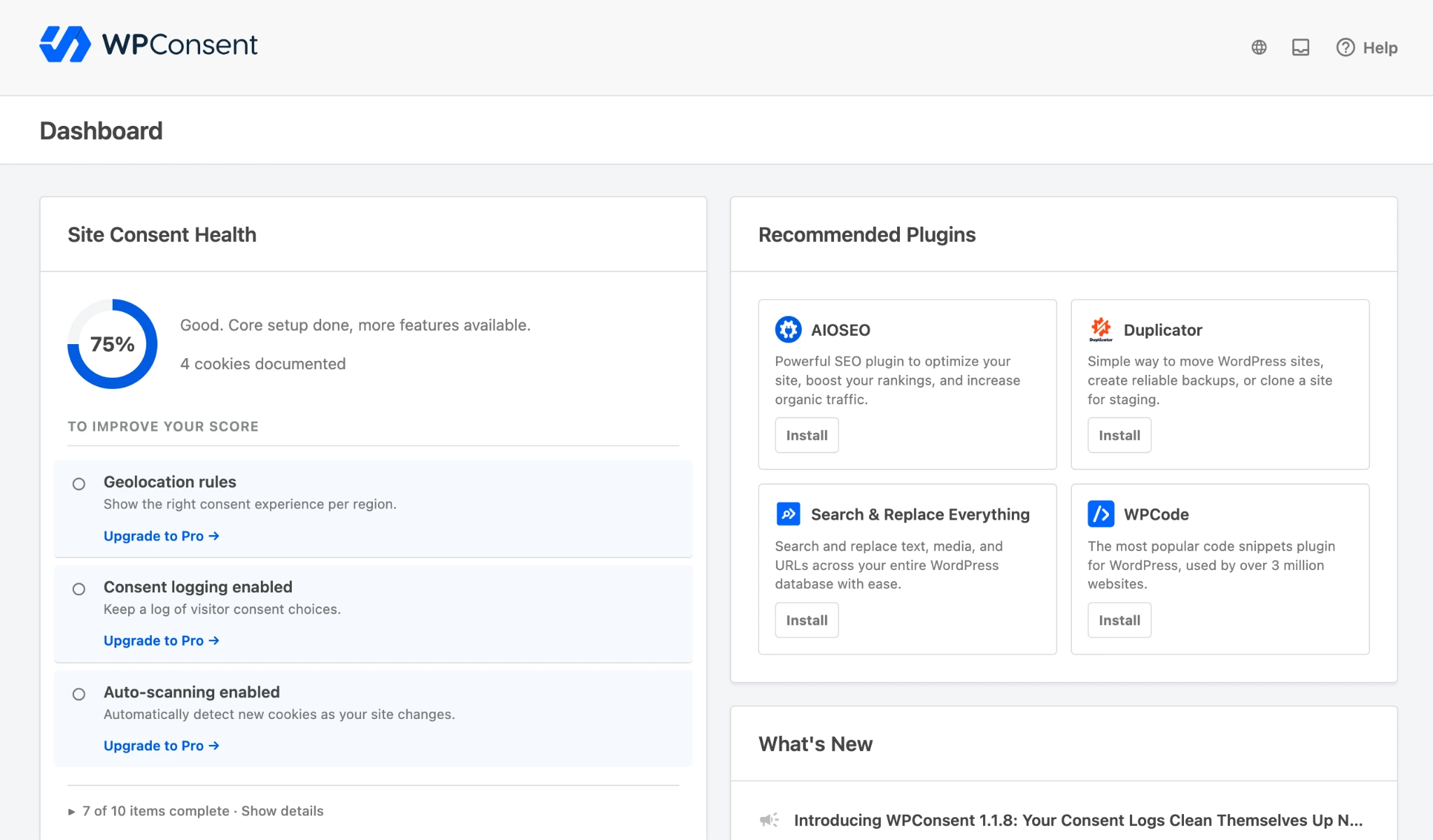This screenshot has height=840, width=1433.
Task: Click the Duplicator plugin icon
Action: click(x=1101, y=329)
